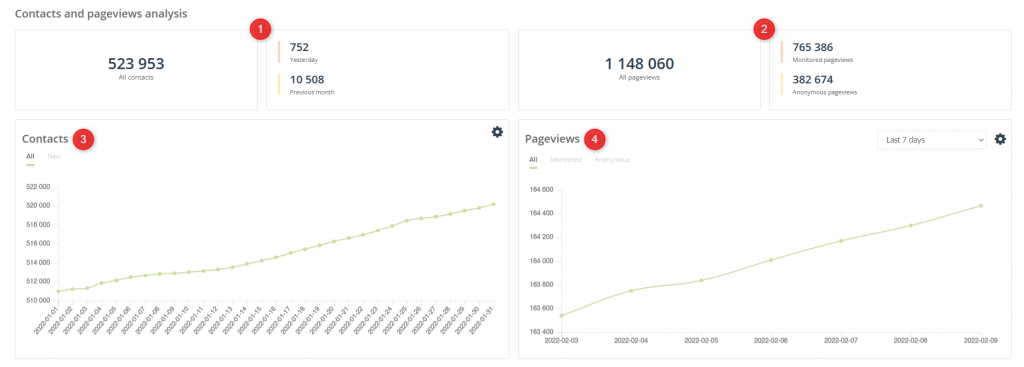Click the 752 Yesterday contacts stat
The width and height of the screenshot is (1024, 367).
click(x=304, y=52)
